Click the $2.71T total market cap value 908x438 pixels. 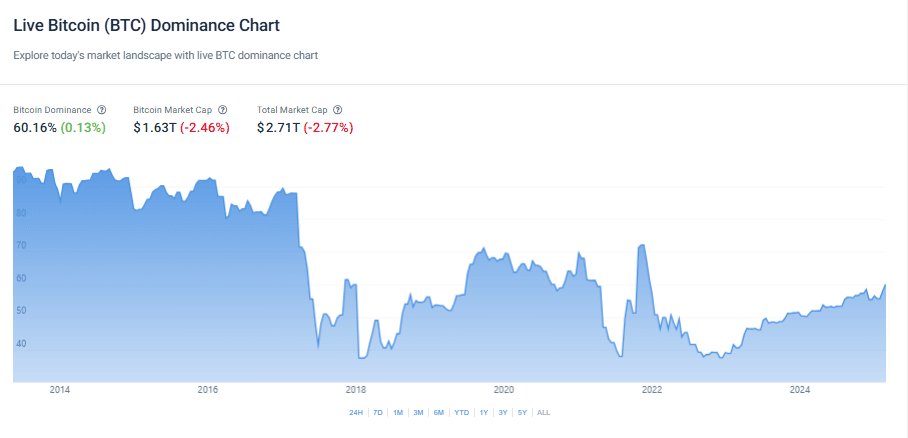click(x=279, y=128)
